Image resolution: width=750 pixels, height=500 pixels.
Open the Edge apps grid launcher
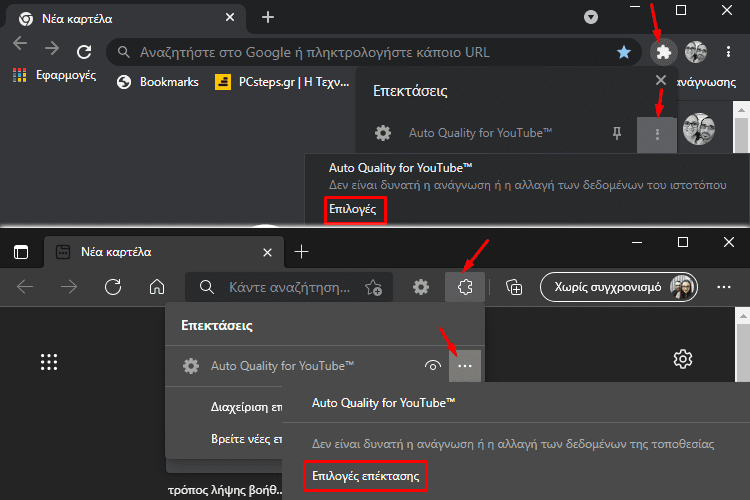point(49,362)
